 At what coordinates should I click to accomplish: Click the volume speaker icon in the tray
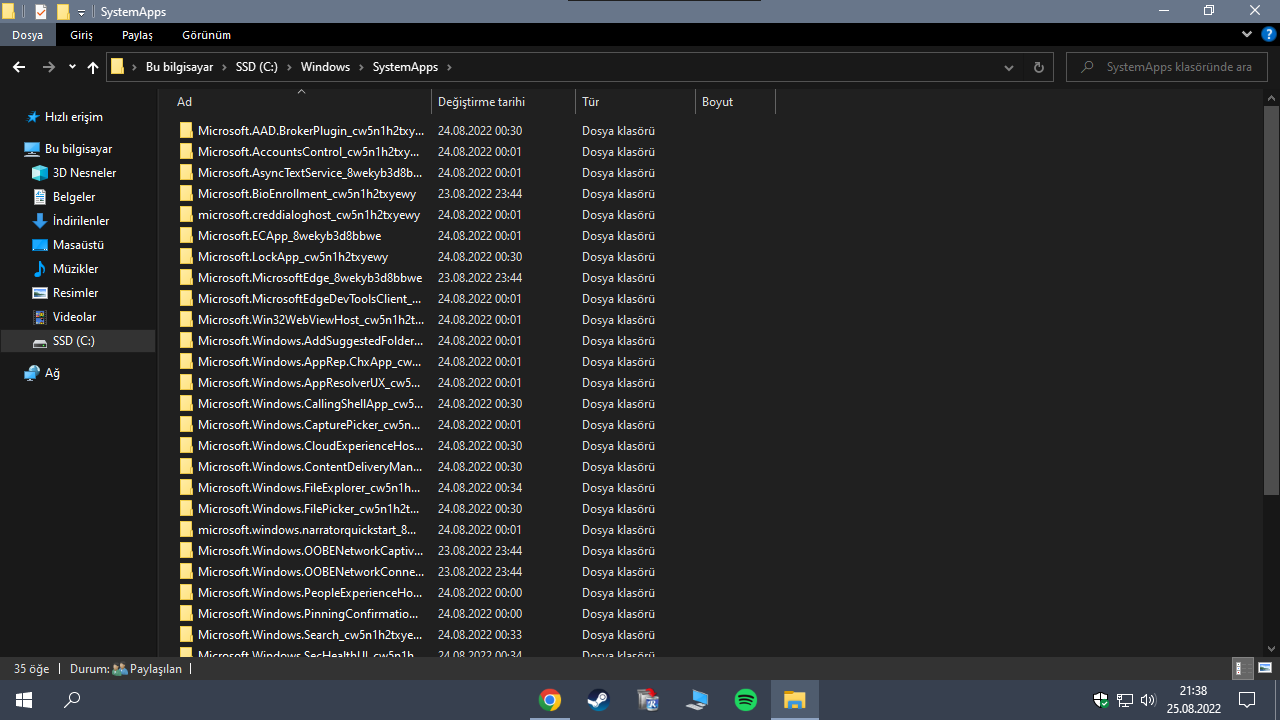[1147, 700]
